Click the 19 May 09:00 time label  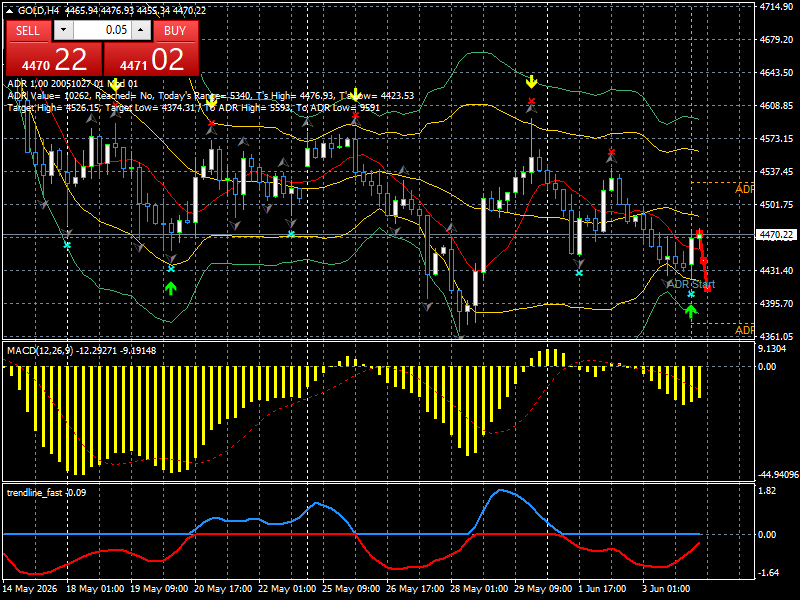coord(159,589)
